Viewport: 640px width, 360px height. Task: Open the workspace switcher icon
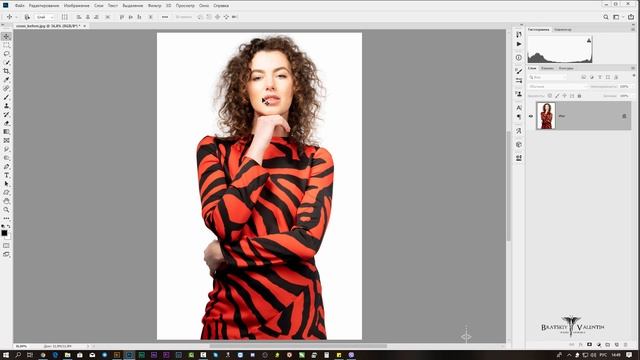(x=616, y=17)
